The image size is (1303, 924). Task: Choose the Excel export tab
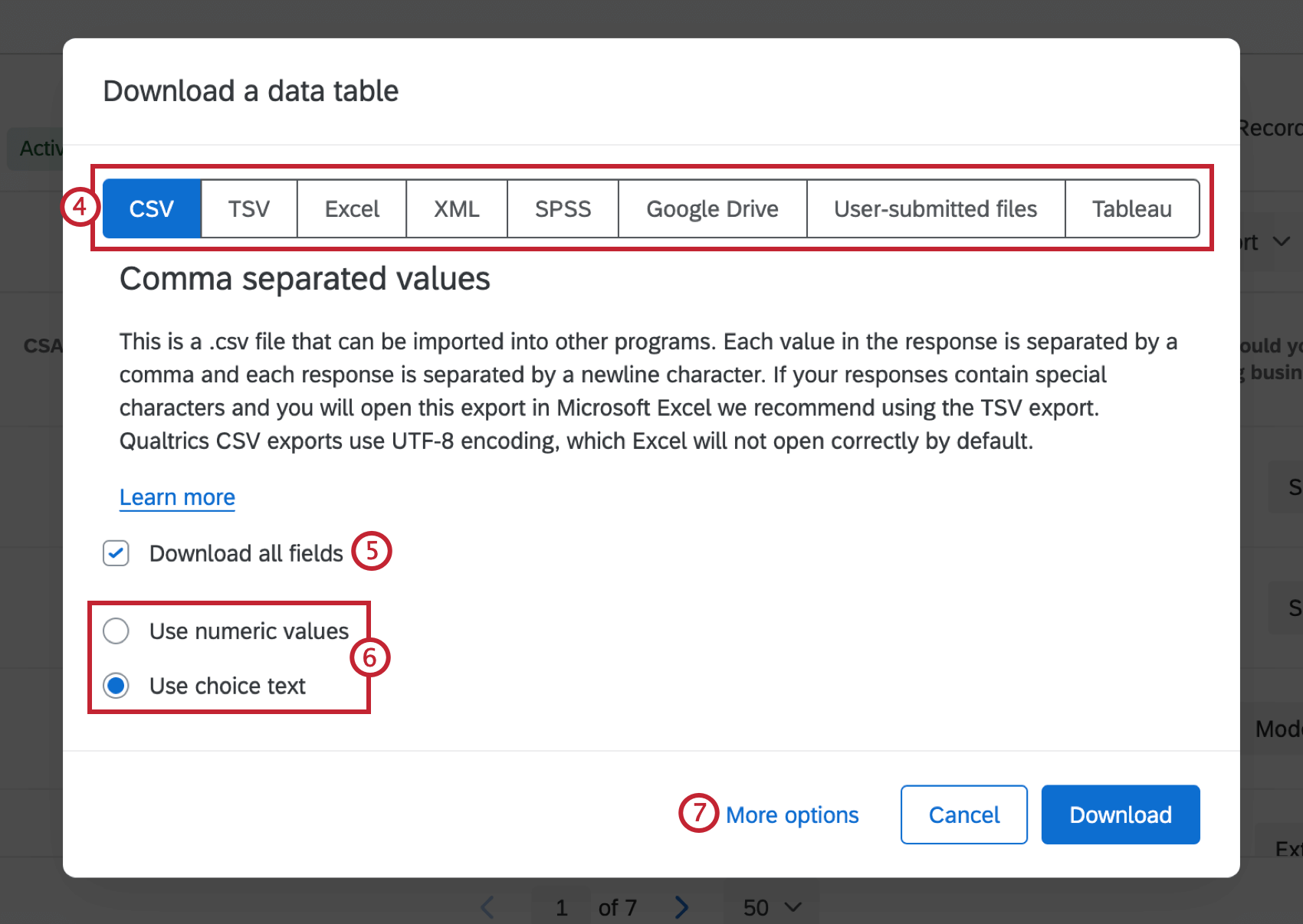[352, 208]
